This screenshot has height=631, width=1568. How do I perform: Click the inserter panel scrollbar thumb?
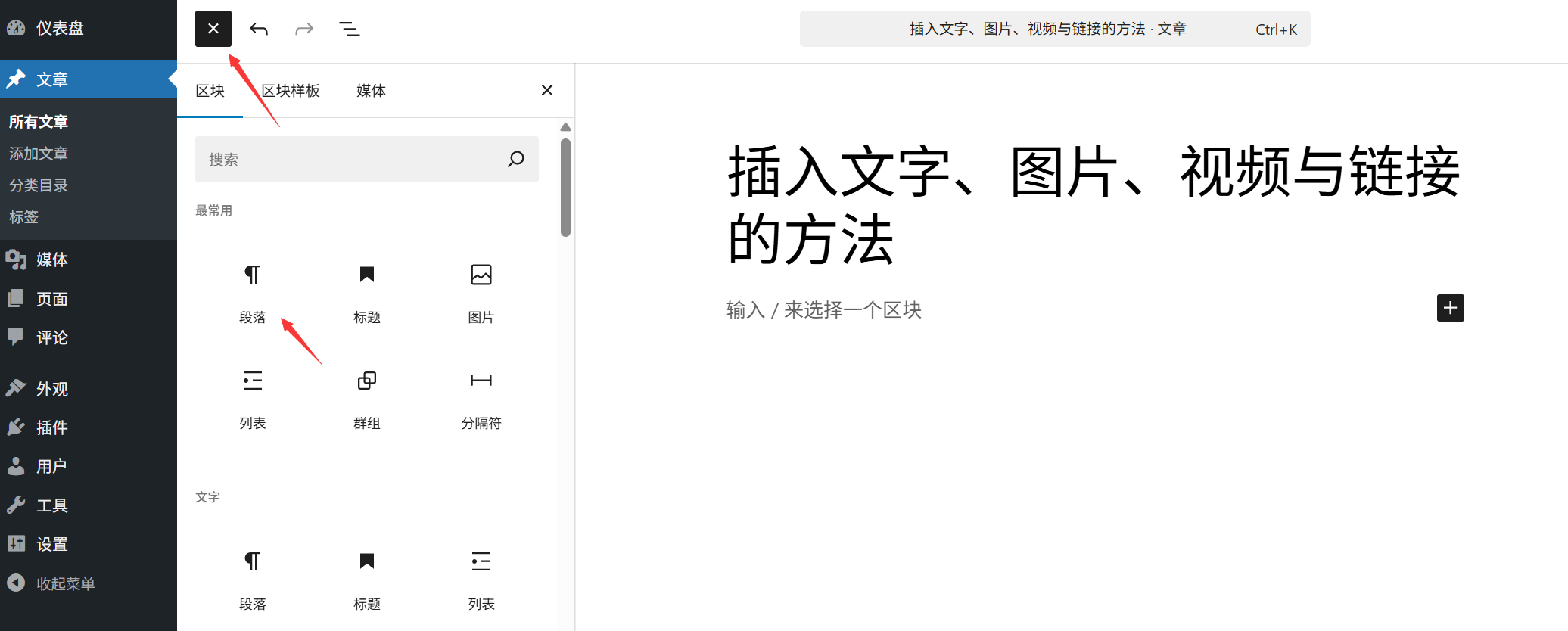[x=565, y=187]
